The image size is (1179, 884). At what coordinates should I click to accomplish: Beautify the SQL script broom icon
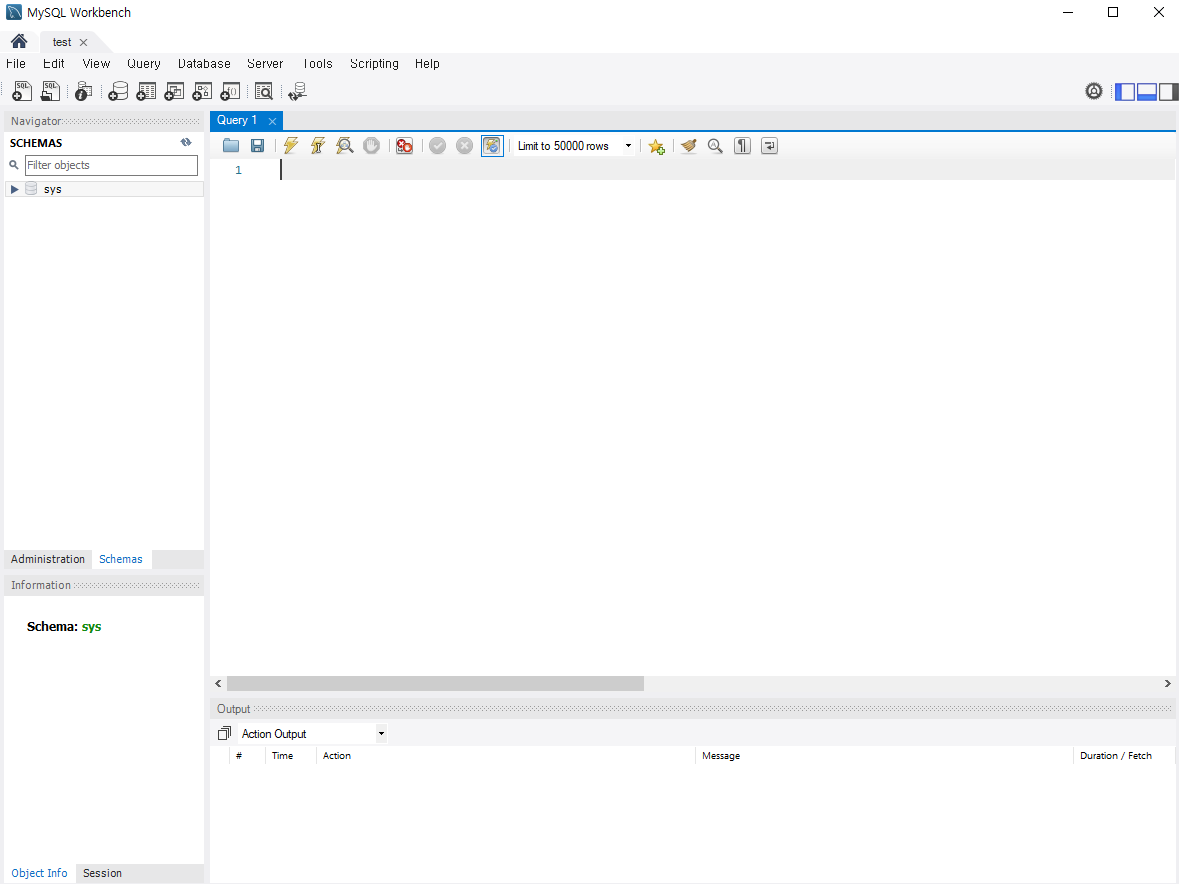689,146
